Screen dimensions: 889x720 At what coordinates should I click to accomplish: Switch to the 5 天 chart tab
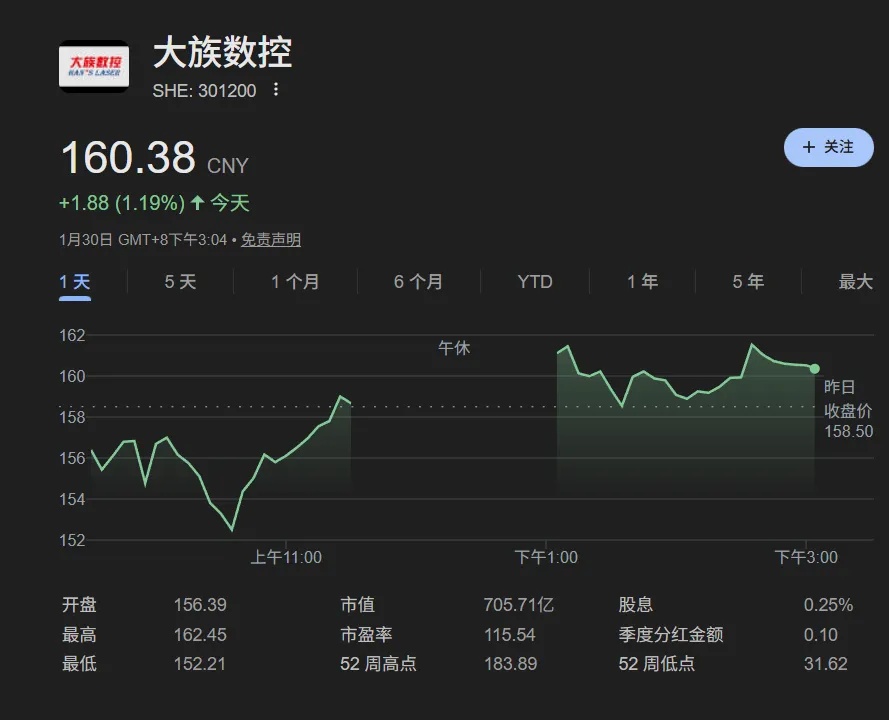click(180, 282)
